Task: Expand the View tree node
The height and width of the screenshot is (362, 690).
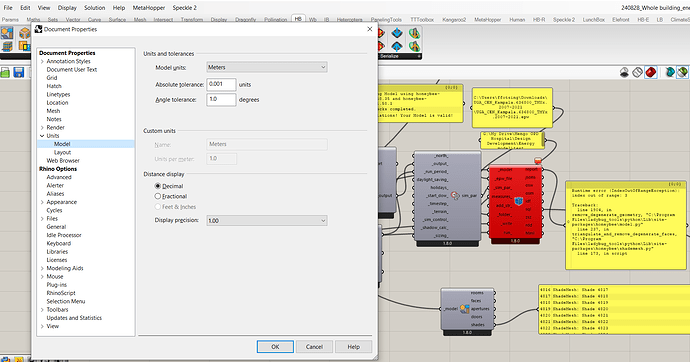Action: click(42, 326)
